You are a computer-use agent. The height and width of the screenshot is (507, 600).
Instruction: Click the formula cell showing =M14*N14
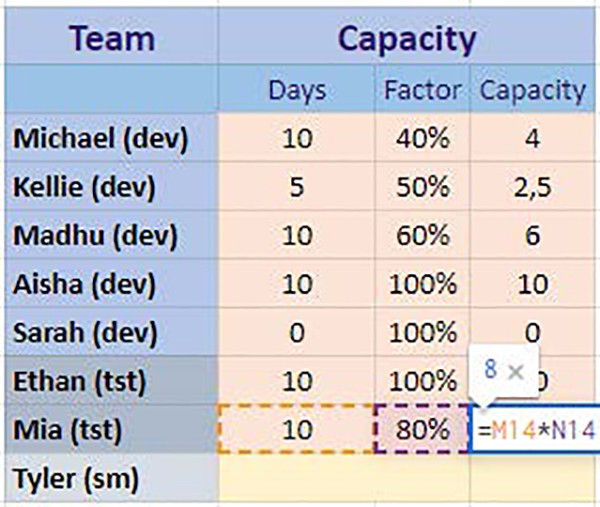(535, 431)
